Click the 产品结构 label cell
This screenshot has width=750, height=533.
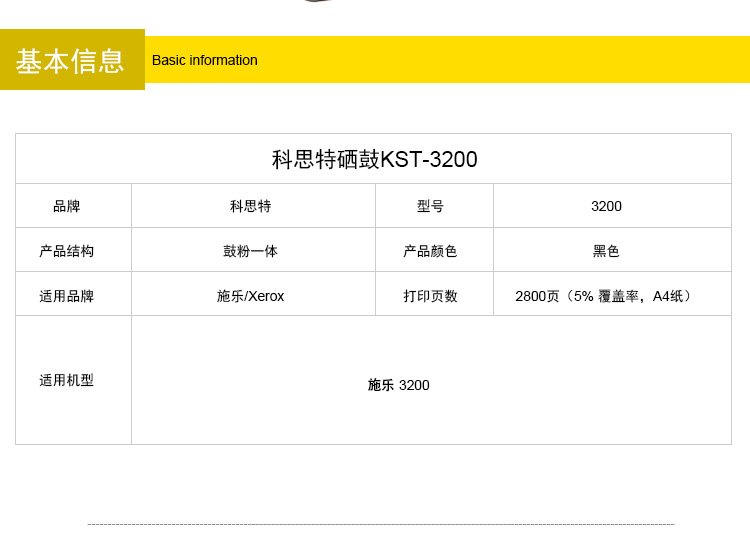coord(67,251)
